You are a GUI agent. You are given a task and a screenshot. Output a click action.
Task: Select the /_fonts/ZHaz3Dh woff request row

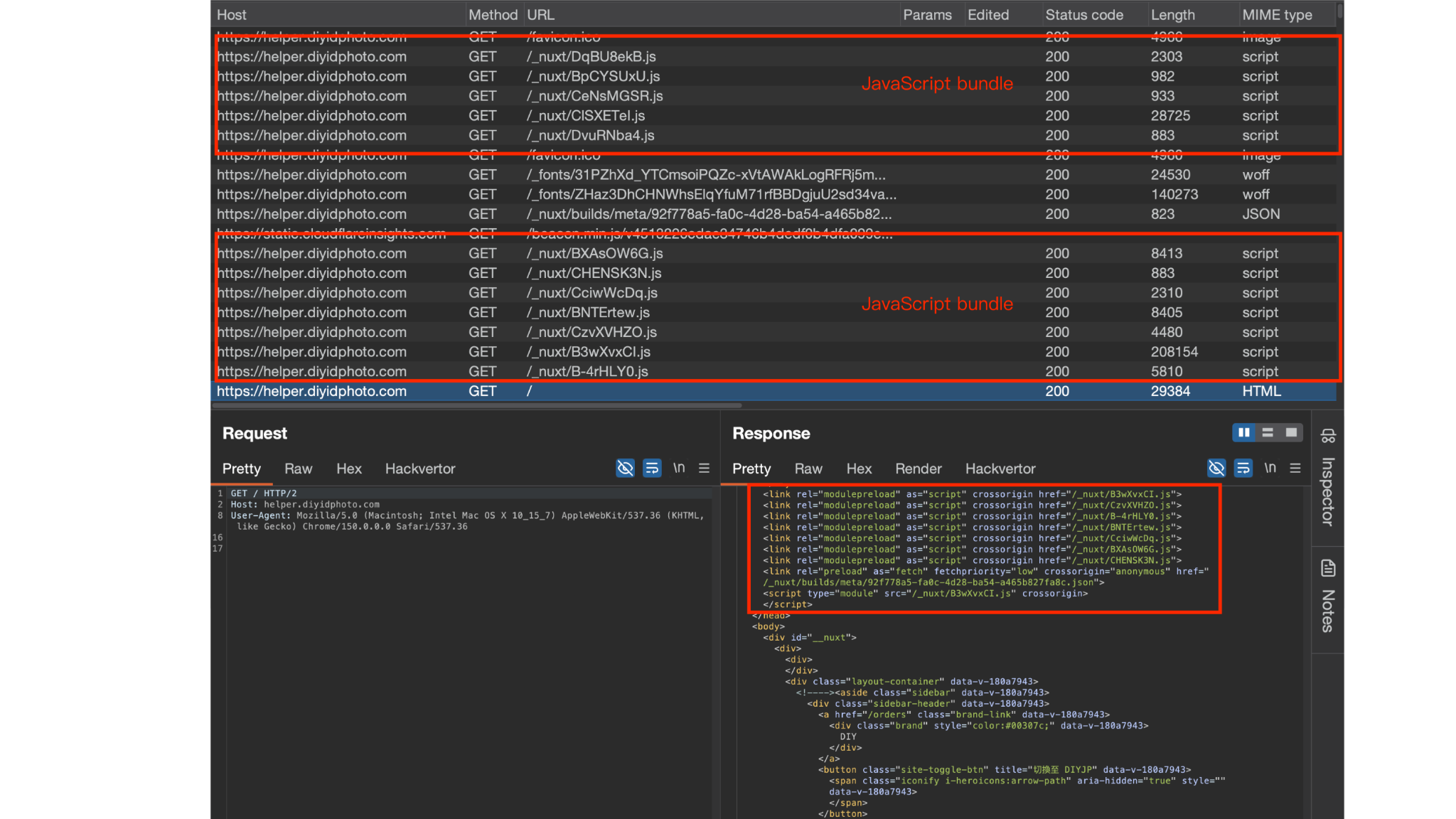click(x=773, y=195)
